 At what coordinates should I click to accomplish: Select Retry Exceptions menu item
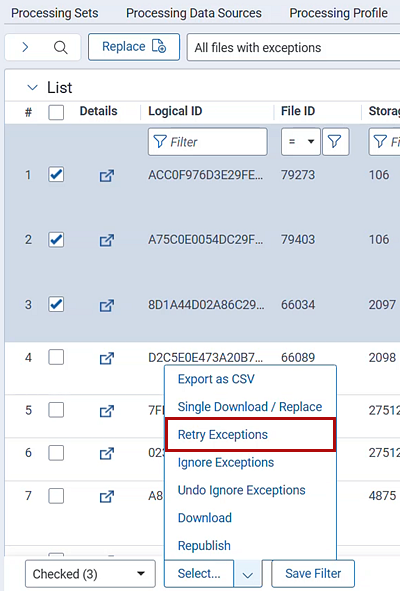[x=250, y=435]
